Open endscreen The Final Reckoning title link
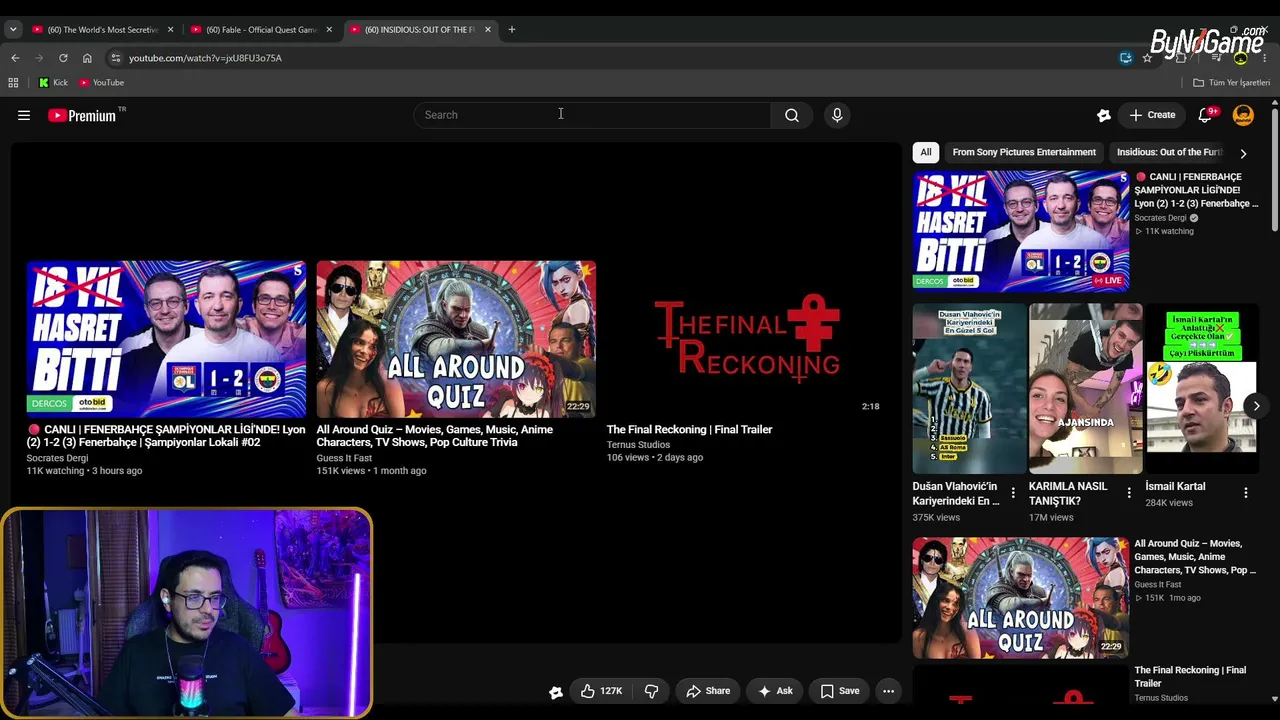1280x720 pixels. tap(689, 430)
